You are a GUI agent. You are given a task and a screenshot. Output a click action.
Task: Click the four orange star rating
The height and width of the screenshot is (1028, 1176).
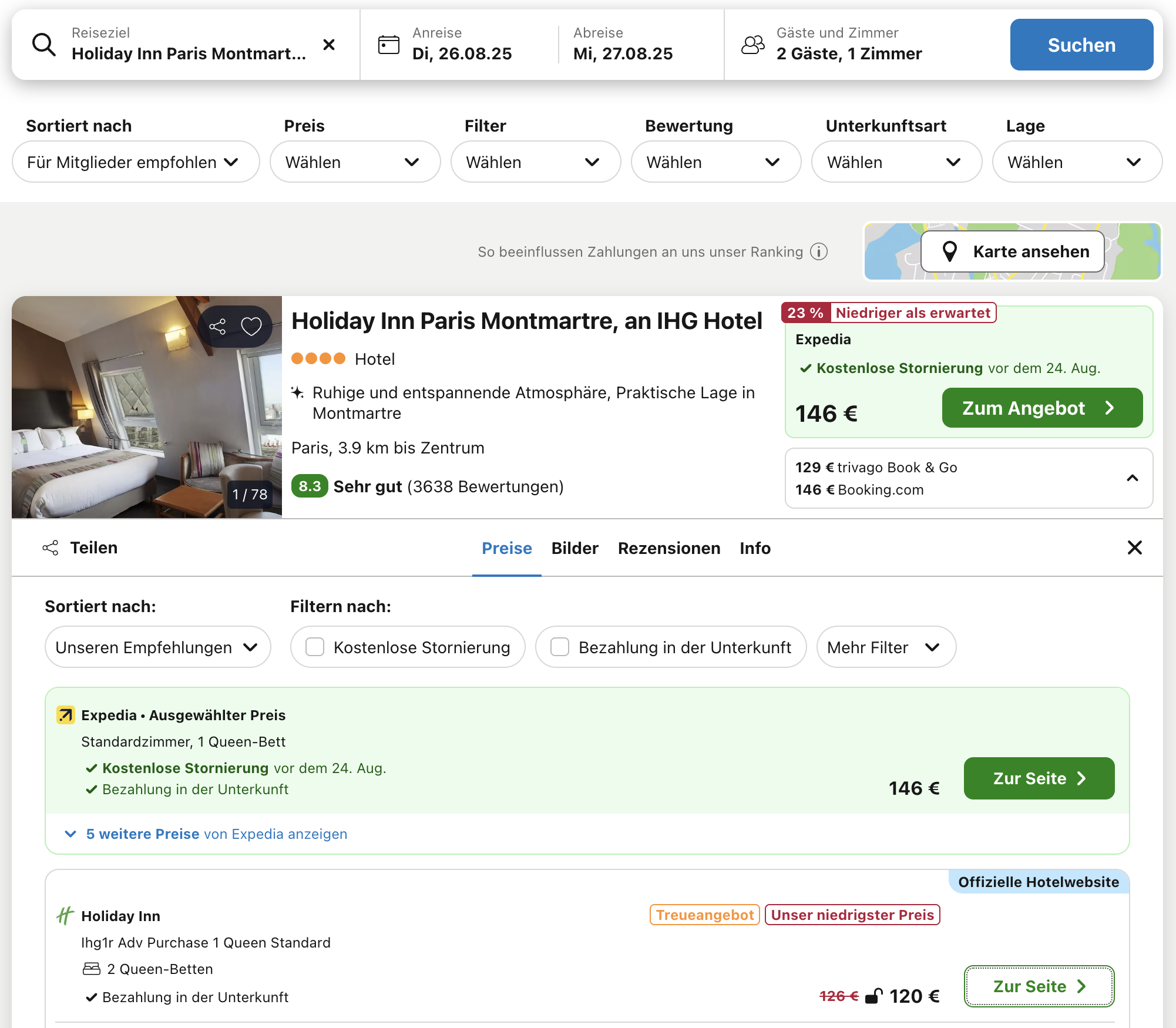(318, 358)
